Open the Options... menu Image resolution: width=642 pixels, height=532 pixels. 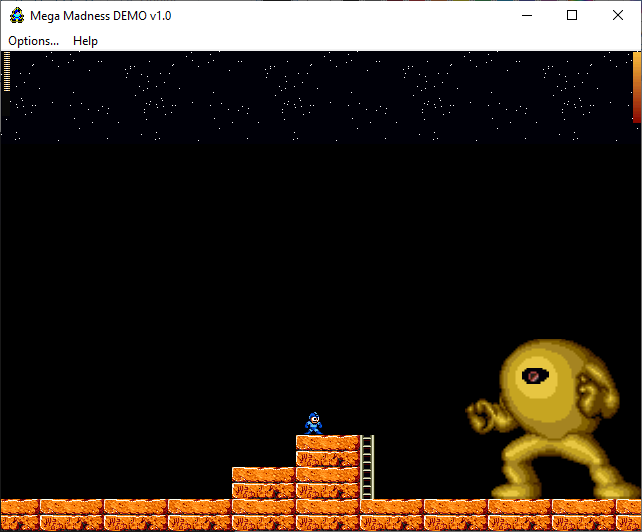pos(34,41)
